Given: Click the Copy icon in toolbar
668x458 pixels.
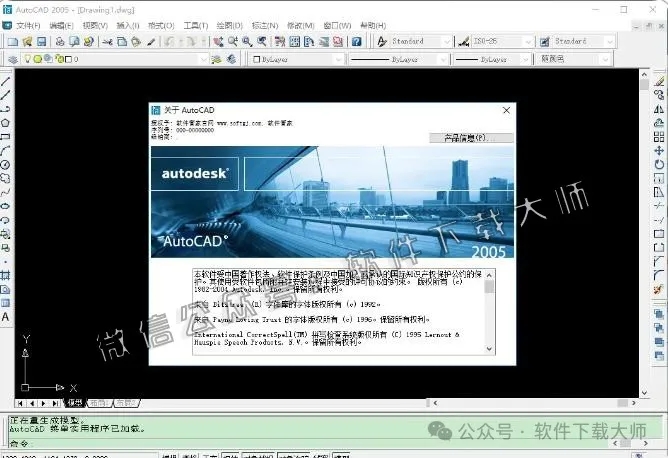Looking at the screenshot, I should [122, 41].
